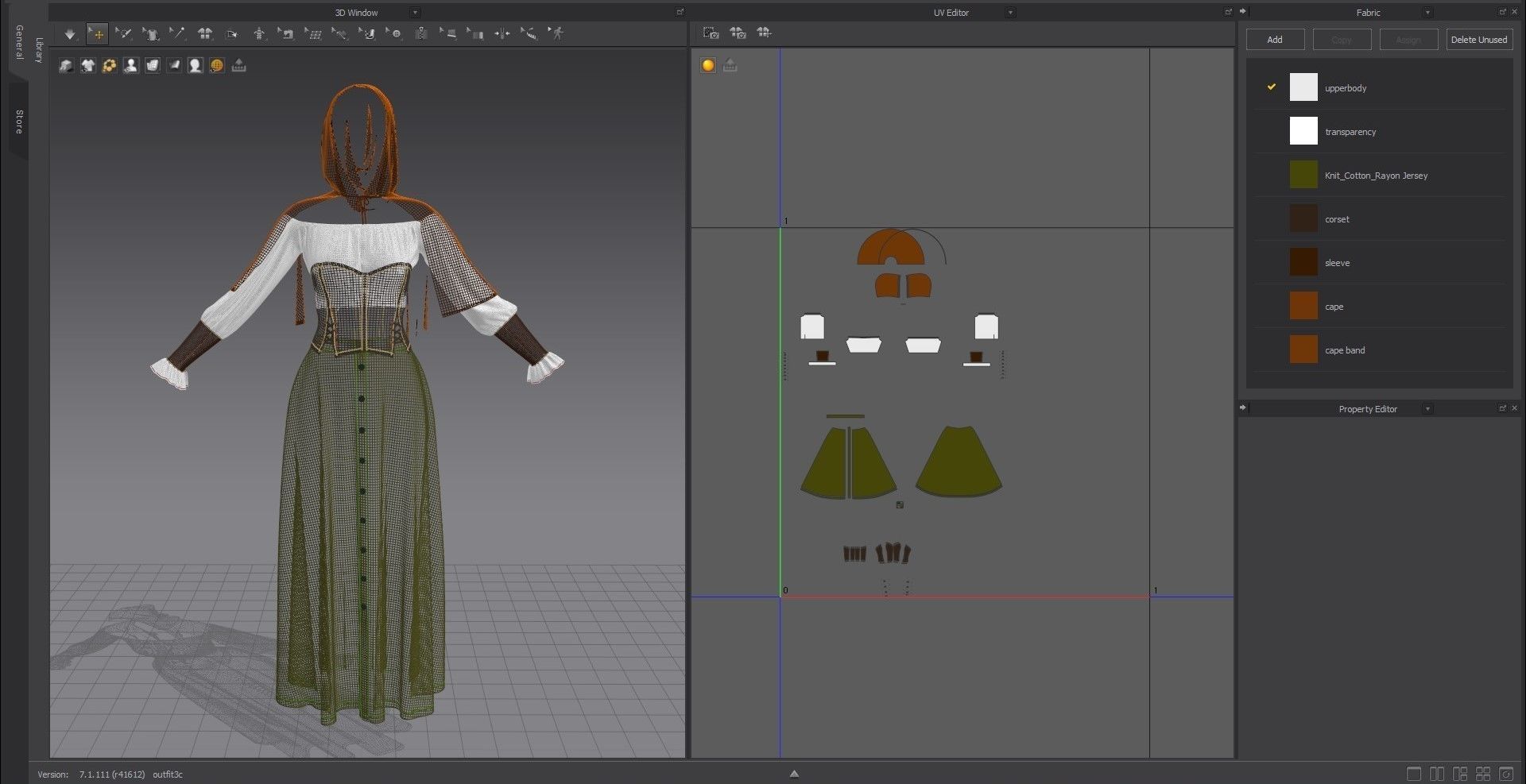
Task: Select the corset fabric entry
Action: click(1379, 218)
